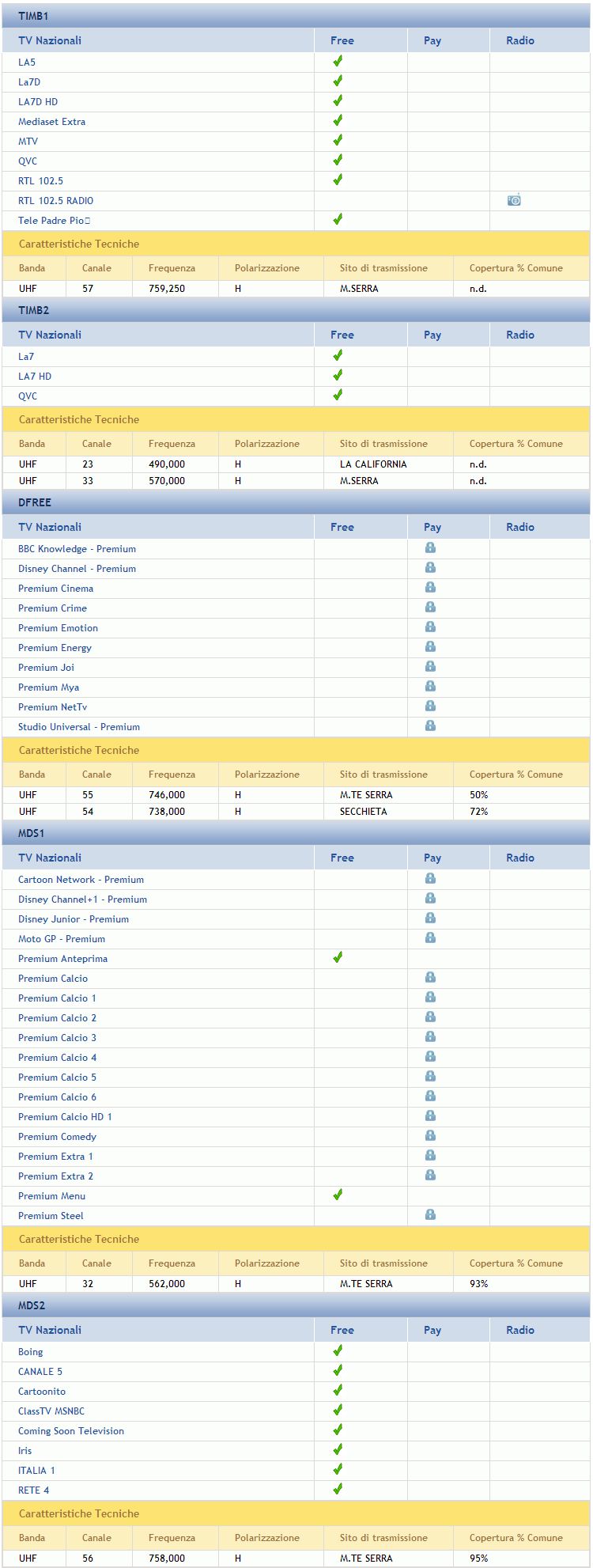Click the lock icon for Premium Energy
This screenshot has width=593, height=1568.
[430, 646]
